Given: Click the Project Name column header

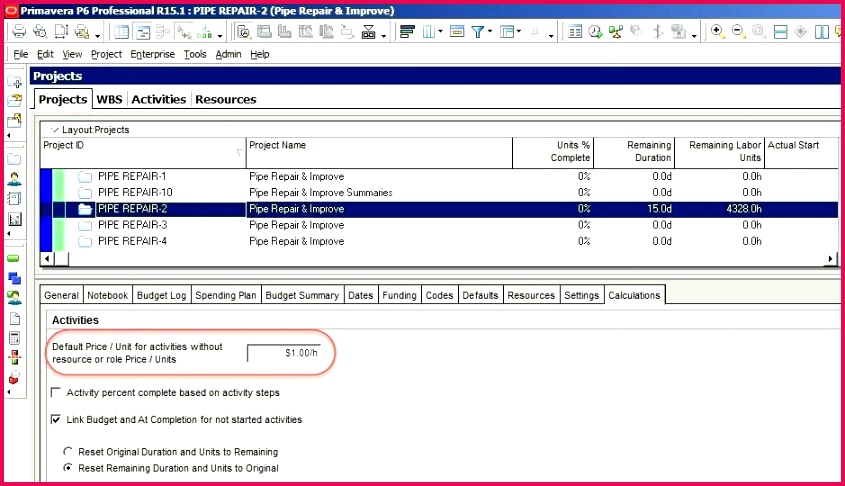Looking at the screenshot, I should (x=379, y=152).
